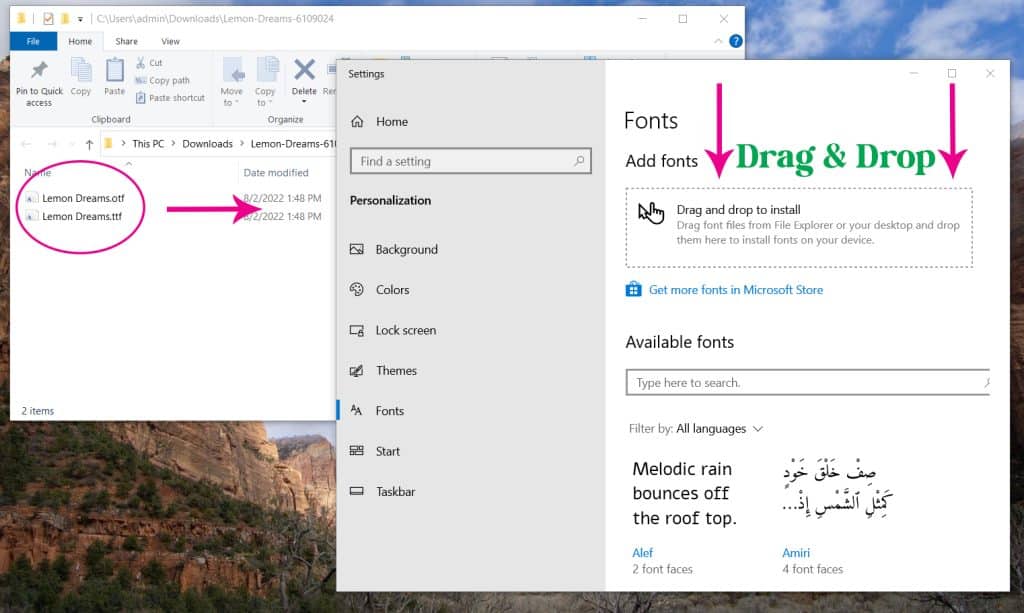Click the Explorer help question mark icon
Viewport: 1024px width, 613px height.
(735, 41)
